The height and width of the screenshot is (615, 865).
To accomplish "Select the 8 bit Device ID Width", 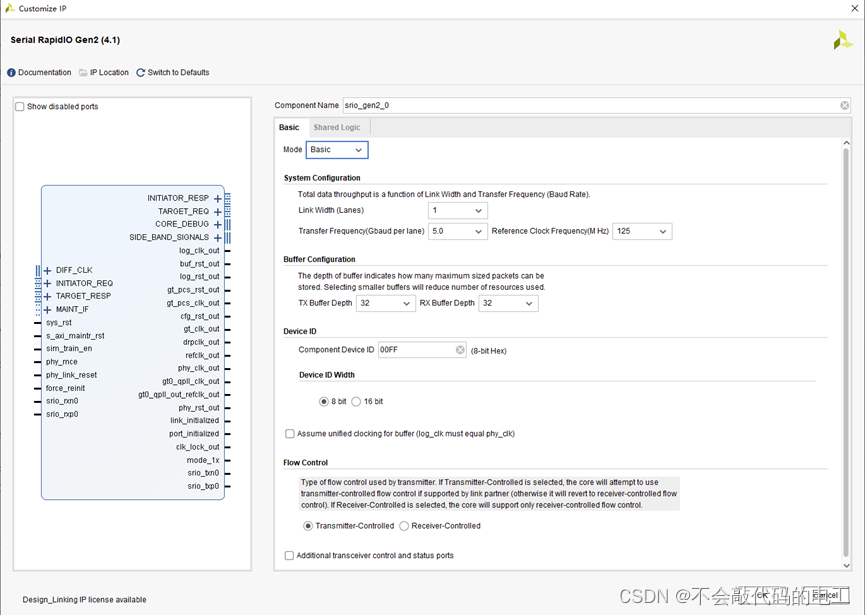I will point(324,402).
